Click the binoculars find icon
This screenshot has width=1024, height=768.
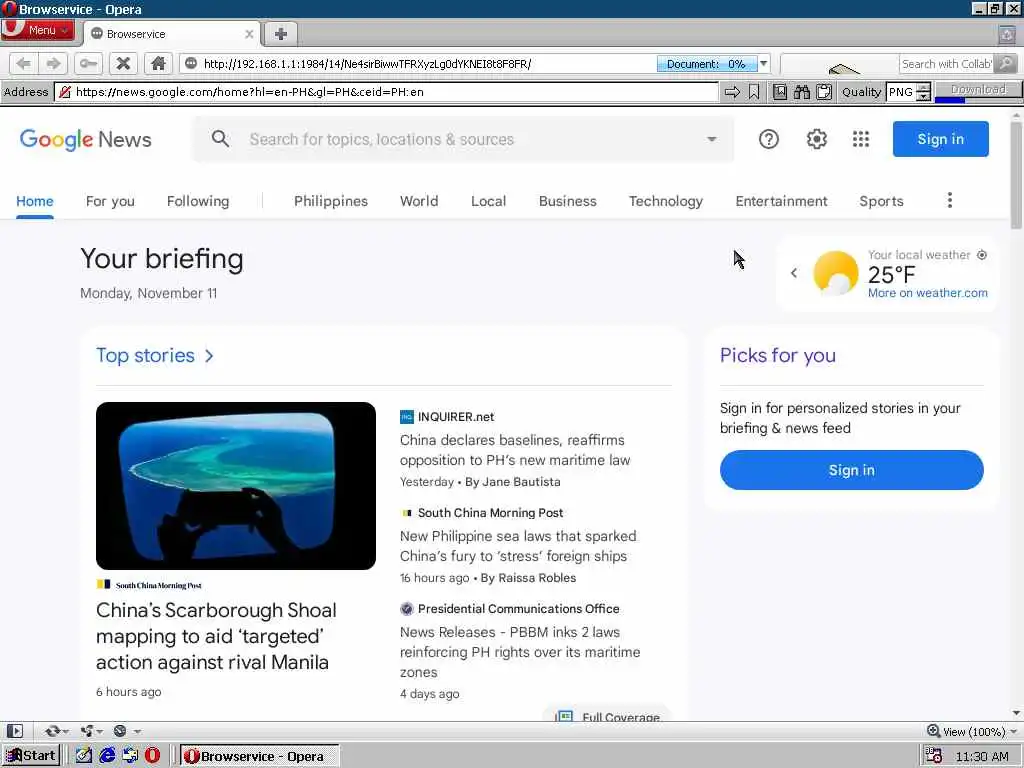point(802,92)
